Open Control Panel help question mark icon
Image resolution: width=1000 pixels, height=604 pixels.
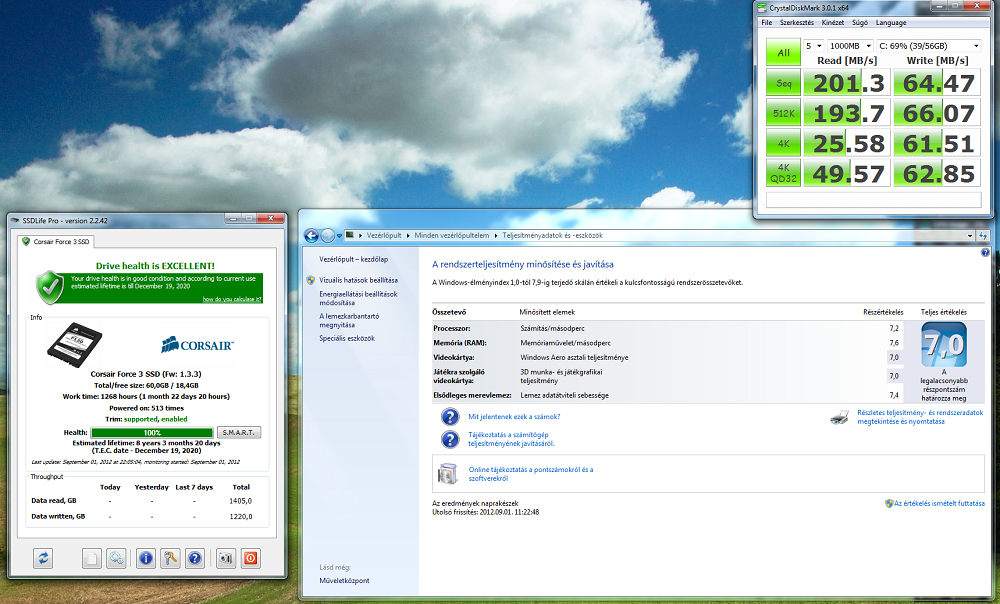coord(985,253)
